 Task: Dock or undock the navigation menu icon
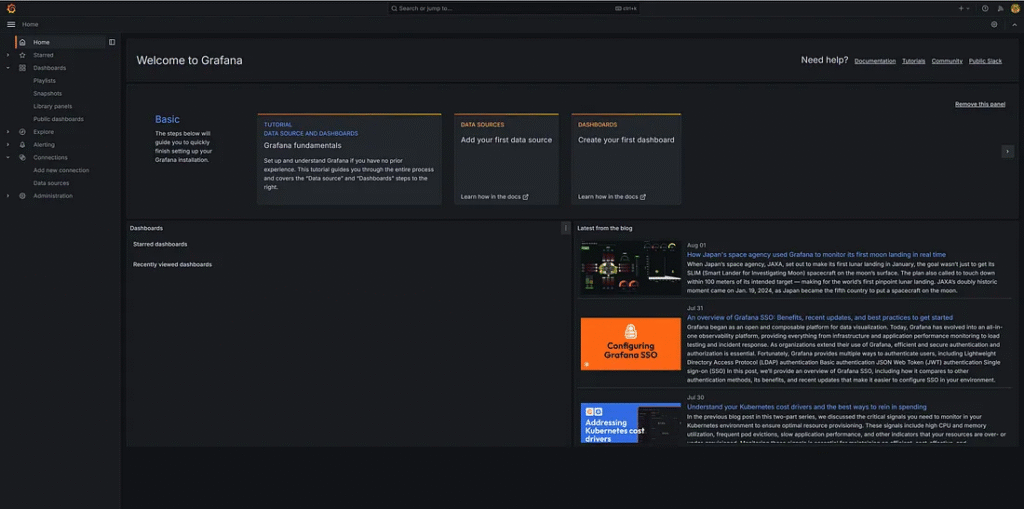pyautogui.click(x=112, y=42)
